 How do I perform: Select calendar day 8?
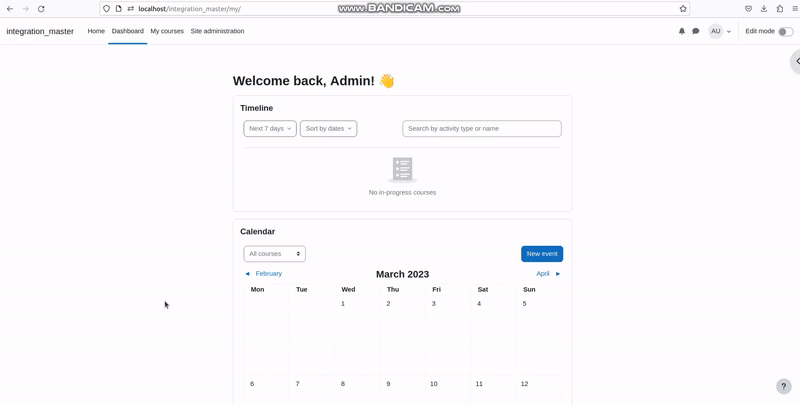pos(343,384)
